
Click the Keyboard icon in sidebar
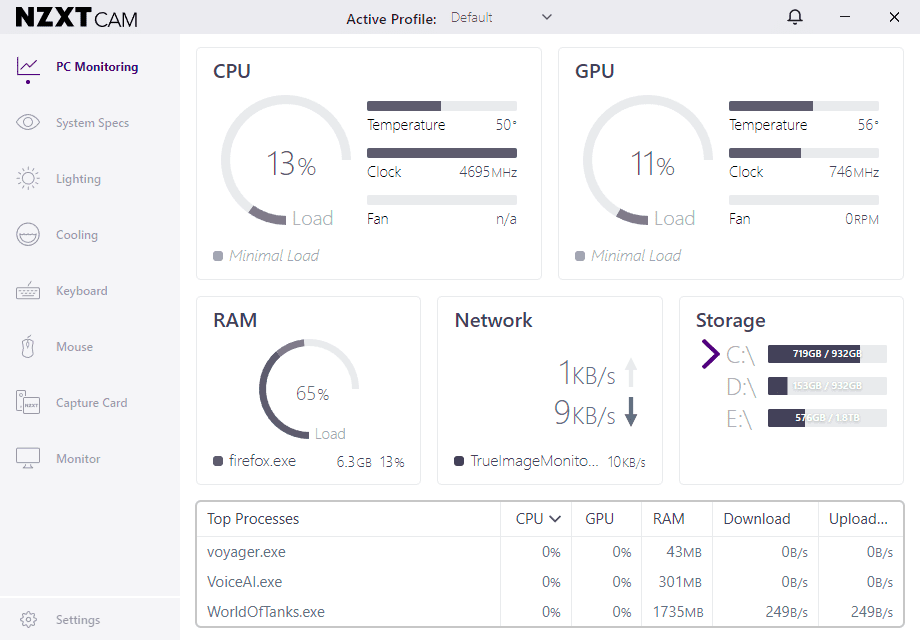(28, 291)
